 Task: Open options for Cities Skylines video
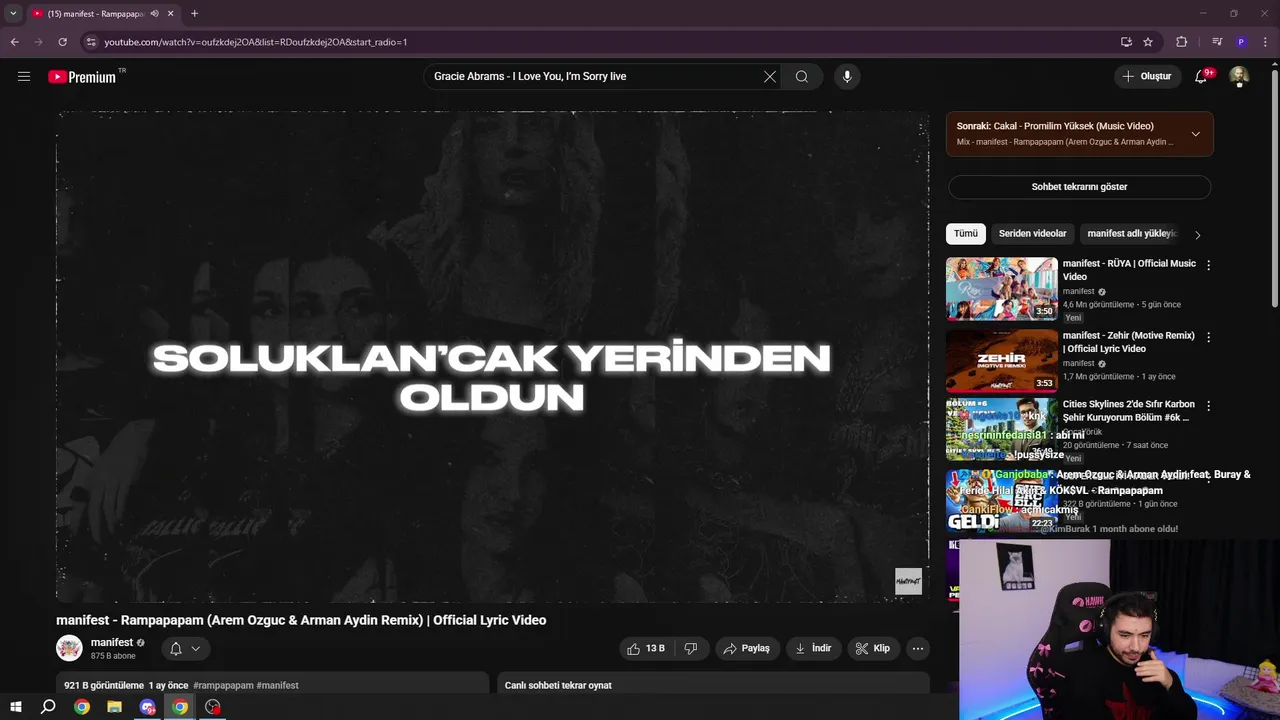point(1208,406)
